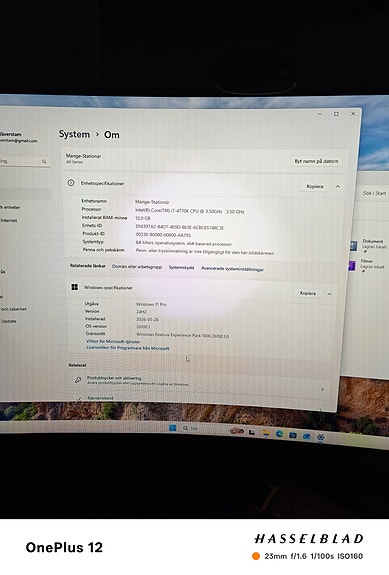Image resolution: width=389 pixels, height=575 pixels.
Task: Click the Microsoft Store taskbar icon
Action: (293, 435)
